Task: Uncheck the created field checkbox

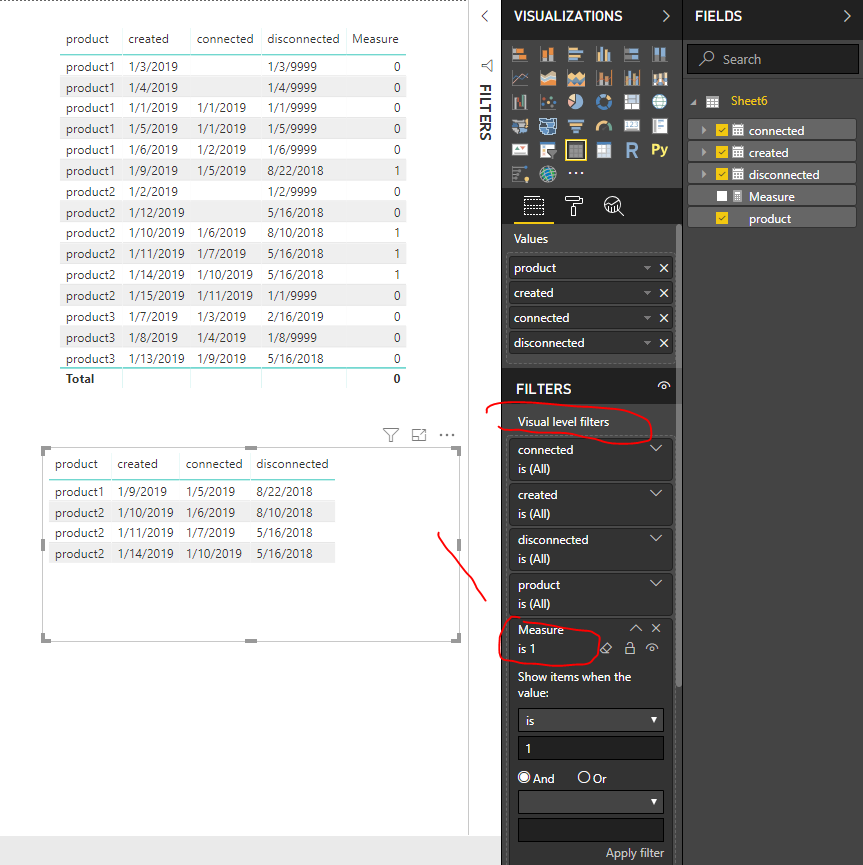Action: pyautogui.click(x=722, y=152)
